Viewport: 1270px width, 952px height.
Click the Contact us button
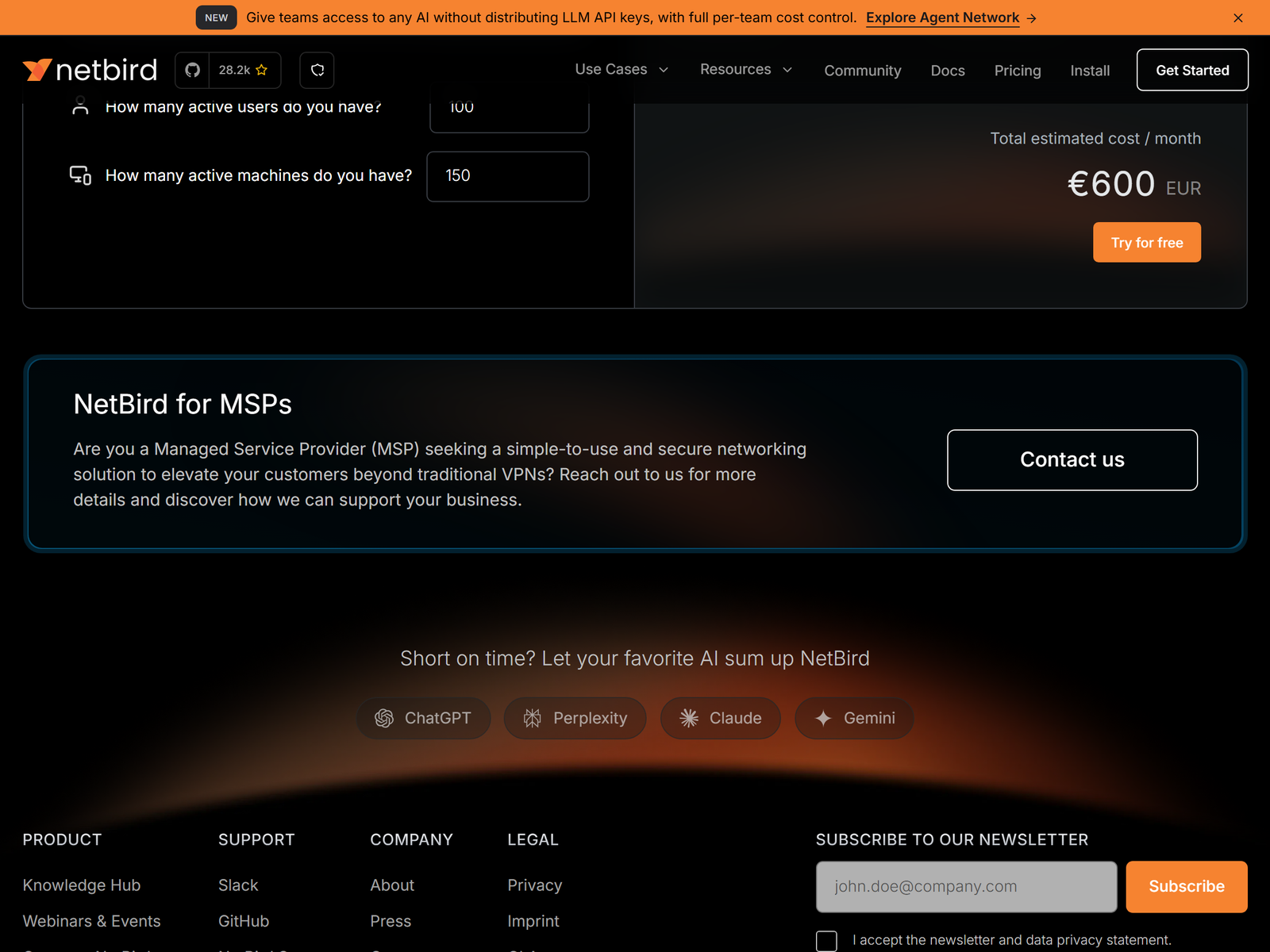1072,460
